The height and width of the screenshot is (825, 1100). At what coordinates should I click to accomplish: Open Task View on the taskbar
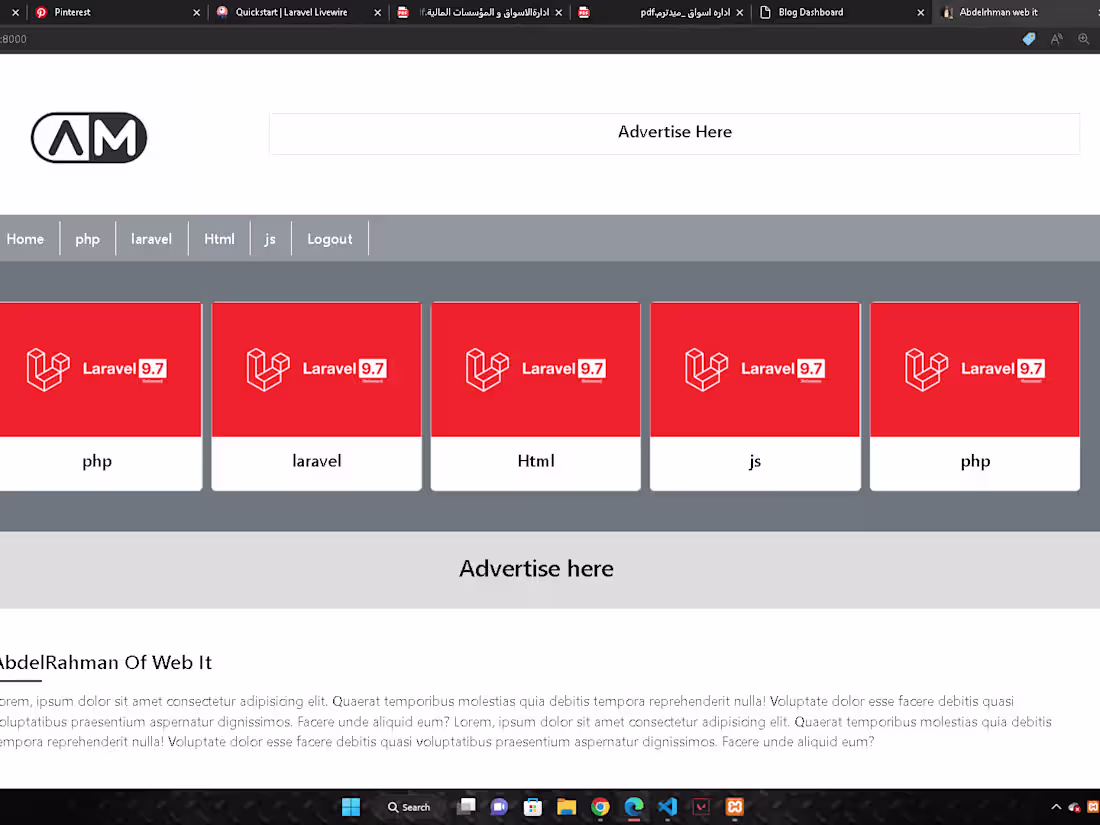click(x=466, y=807)
